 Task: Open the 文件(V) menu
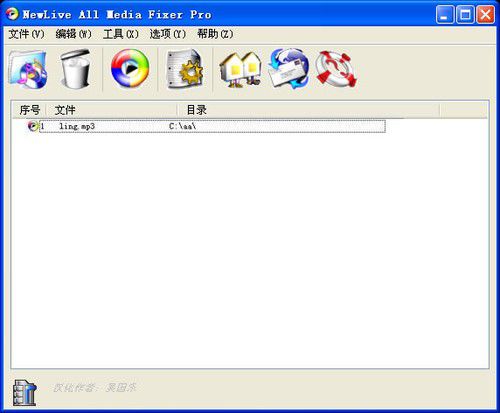pos(26,34)
